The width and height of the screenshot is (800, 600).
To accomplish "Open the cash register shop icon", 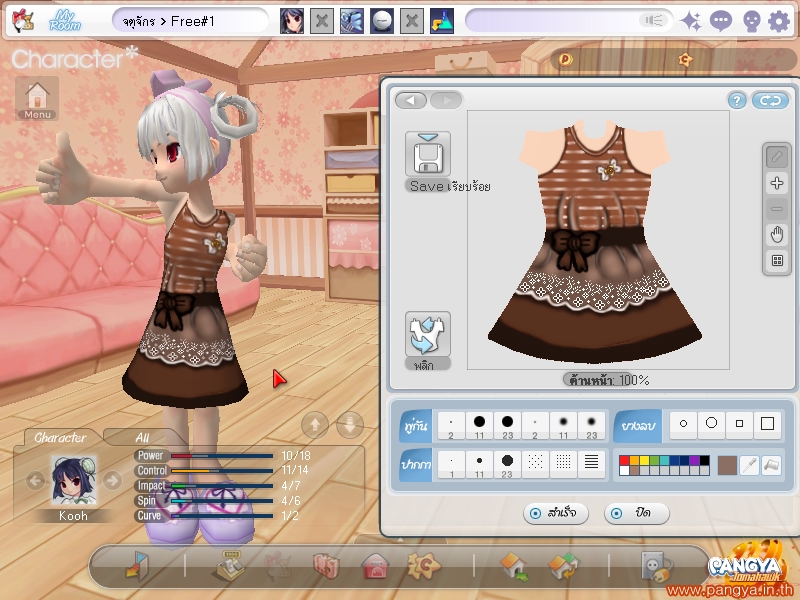I will [228, 566].
